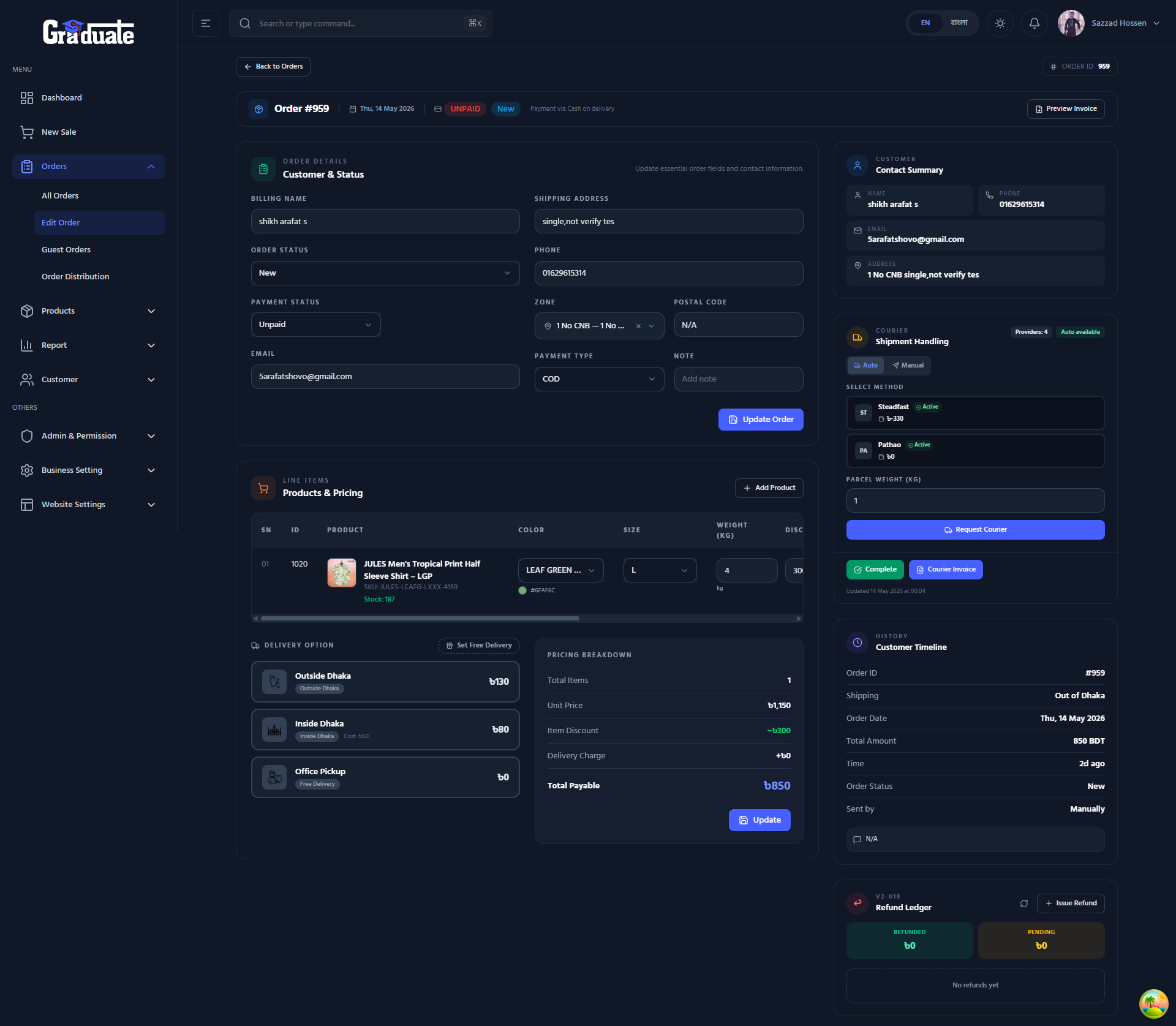Click the refresh icon in Refund Ledger

point(1023,903)
